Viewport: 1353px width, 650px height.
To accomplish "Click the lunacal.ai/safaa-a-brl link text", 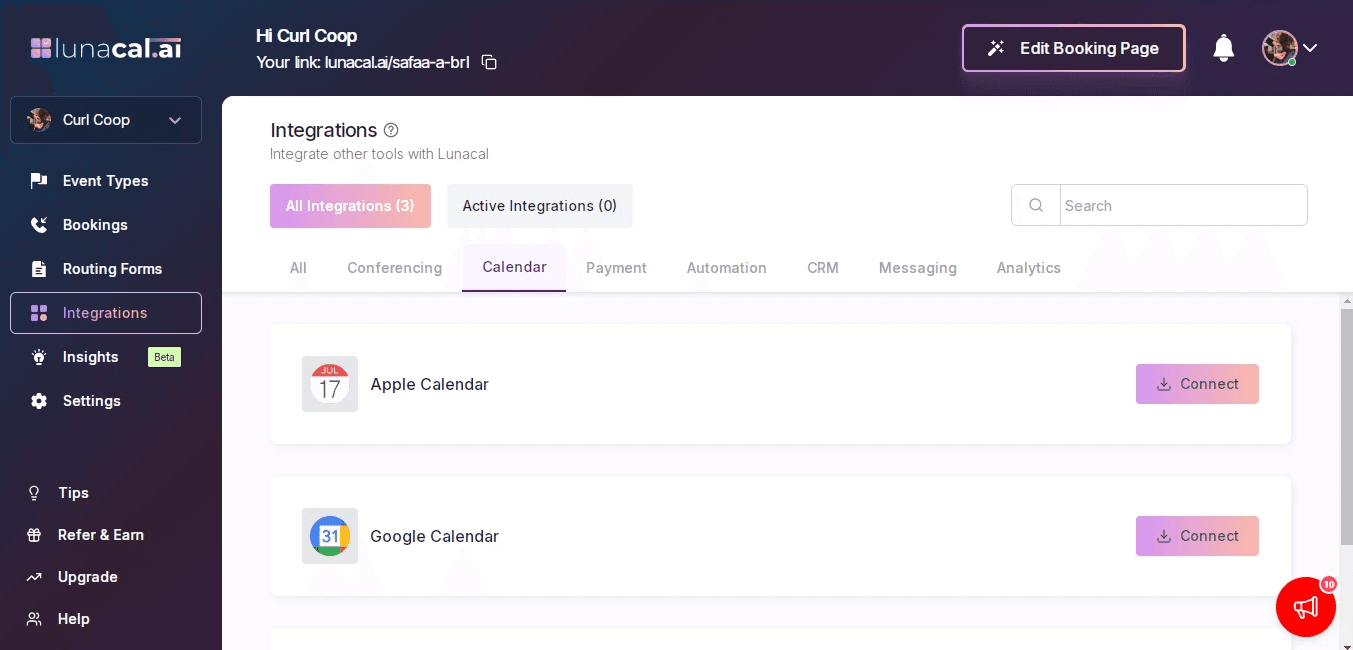I will click(x=397, y=62).
